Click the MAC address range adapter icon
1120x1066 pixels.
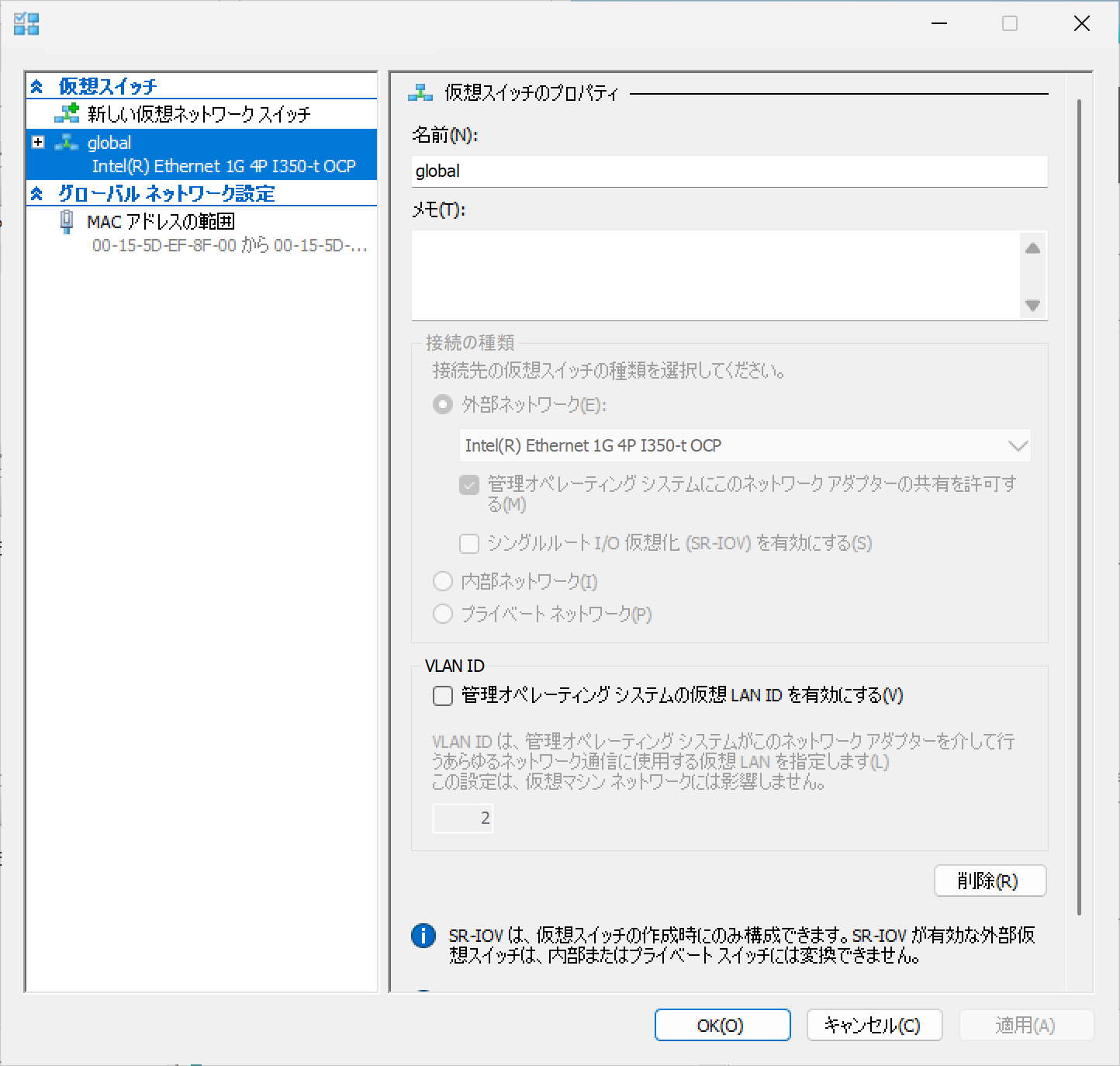(67, 222)
